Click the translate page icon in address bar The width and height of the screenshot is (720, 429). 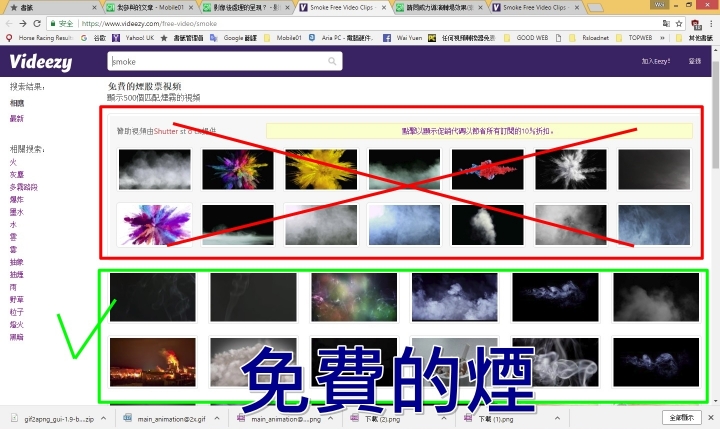[666, 23]
